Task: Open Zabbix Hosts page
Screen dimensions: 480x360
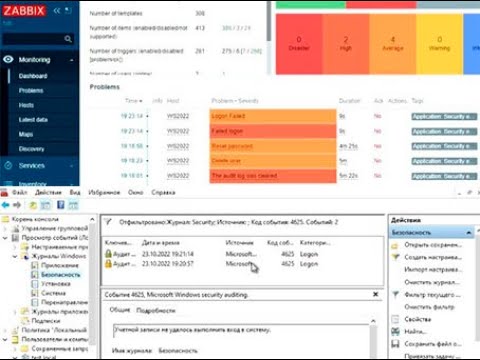Action: [x=26, y=105]
